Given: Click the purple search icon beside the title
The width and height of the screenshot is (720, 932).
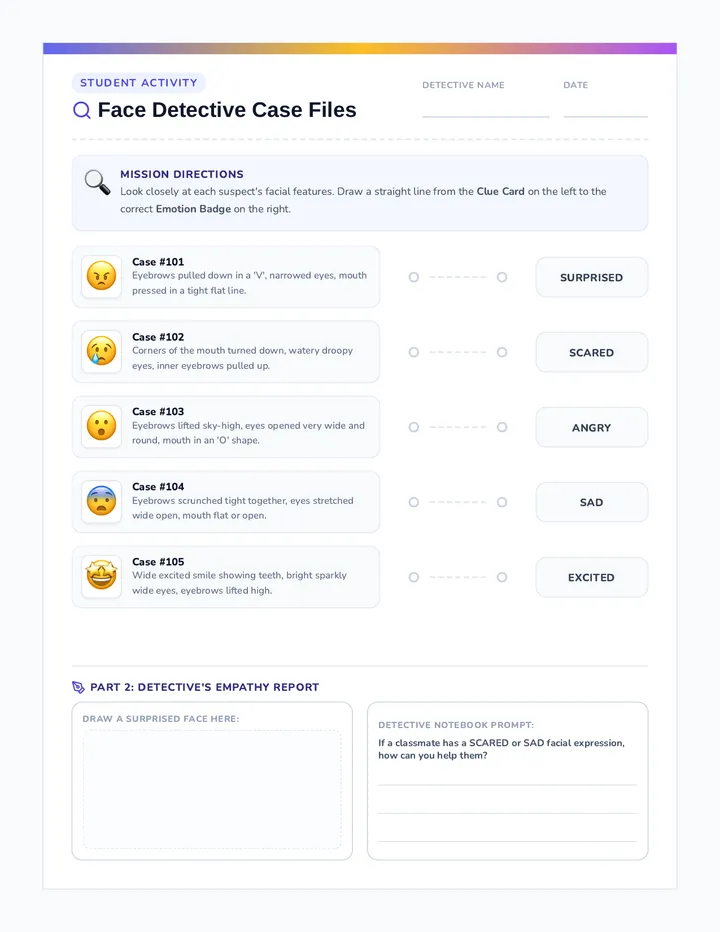Looking at the screenshot, I should pyautogui.click(x=81, y=110).
